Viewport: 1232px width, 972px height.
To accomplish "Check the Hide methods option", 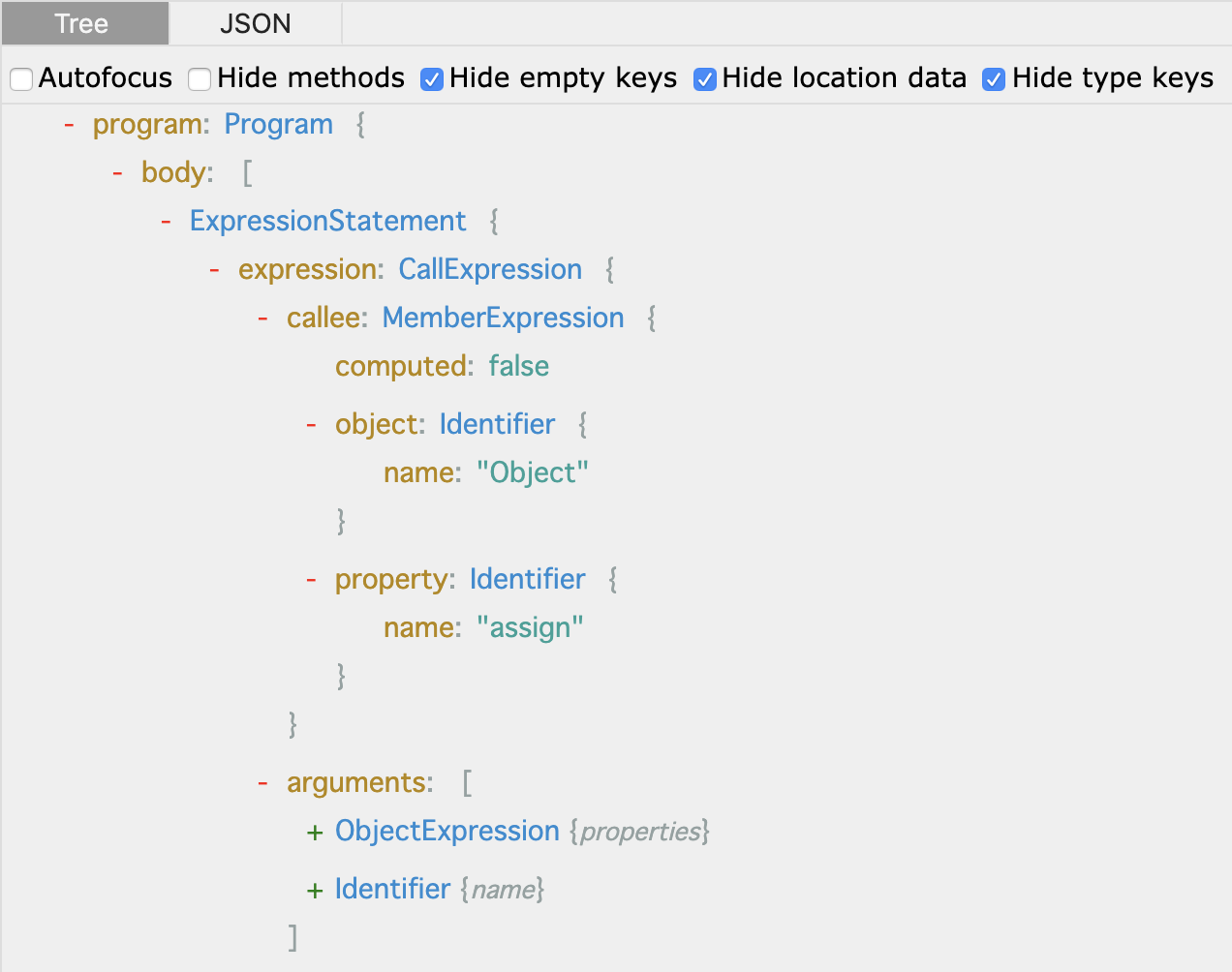I will pos(200,79).
